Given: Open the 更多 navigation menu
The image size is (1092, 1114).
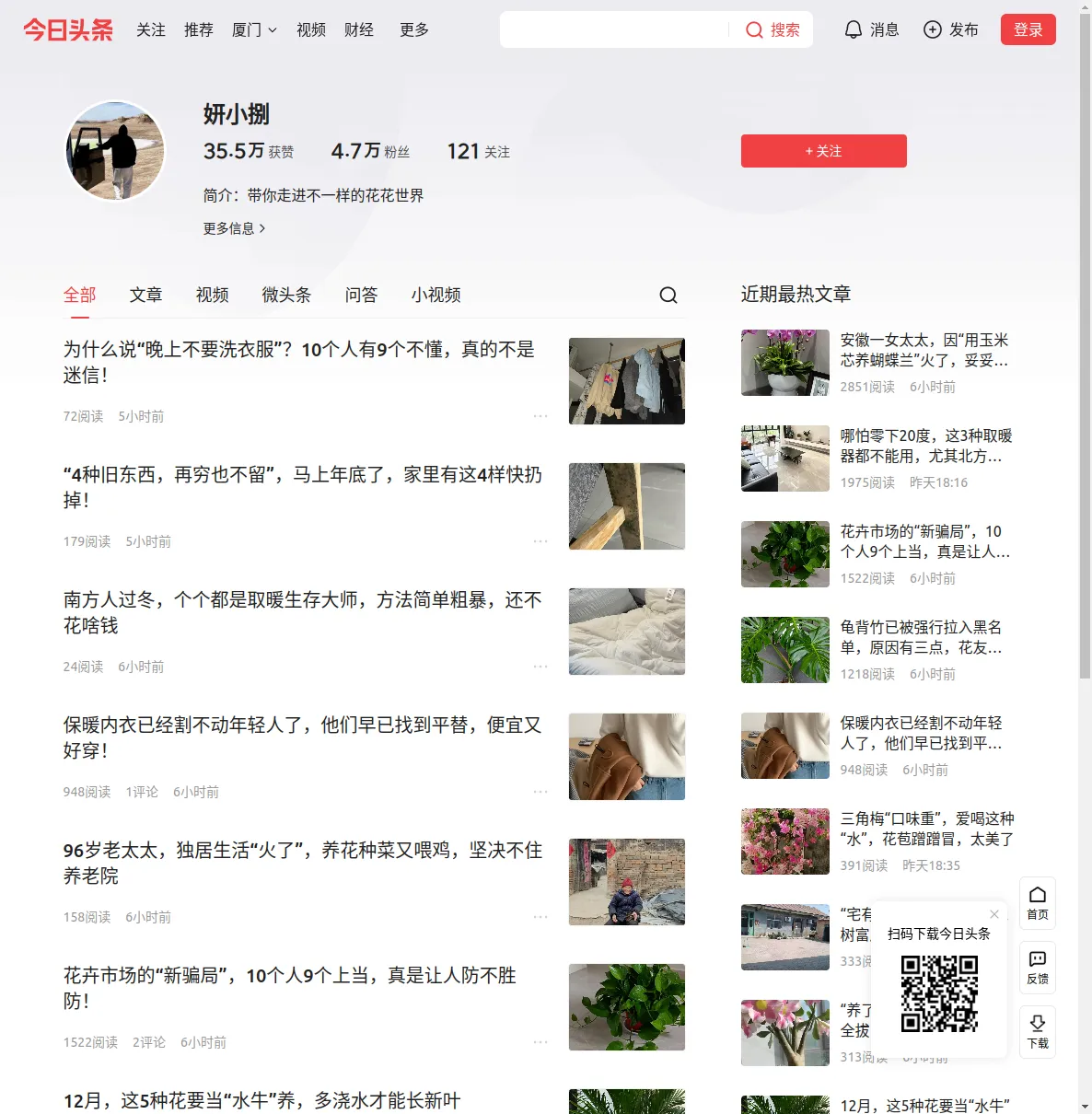Looking at the screenshot, I should pyautogui.click(x=414, y=29).
